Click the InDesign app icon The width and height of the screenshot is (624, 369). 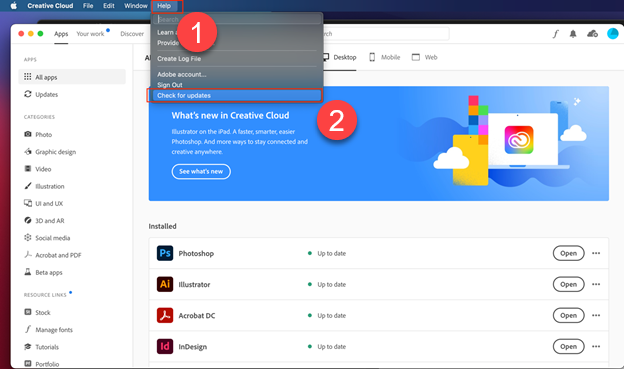165,346
